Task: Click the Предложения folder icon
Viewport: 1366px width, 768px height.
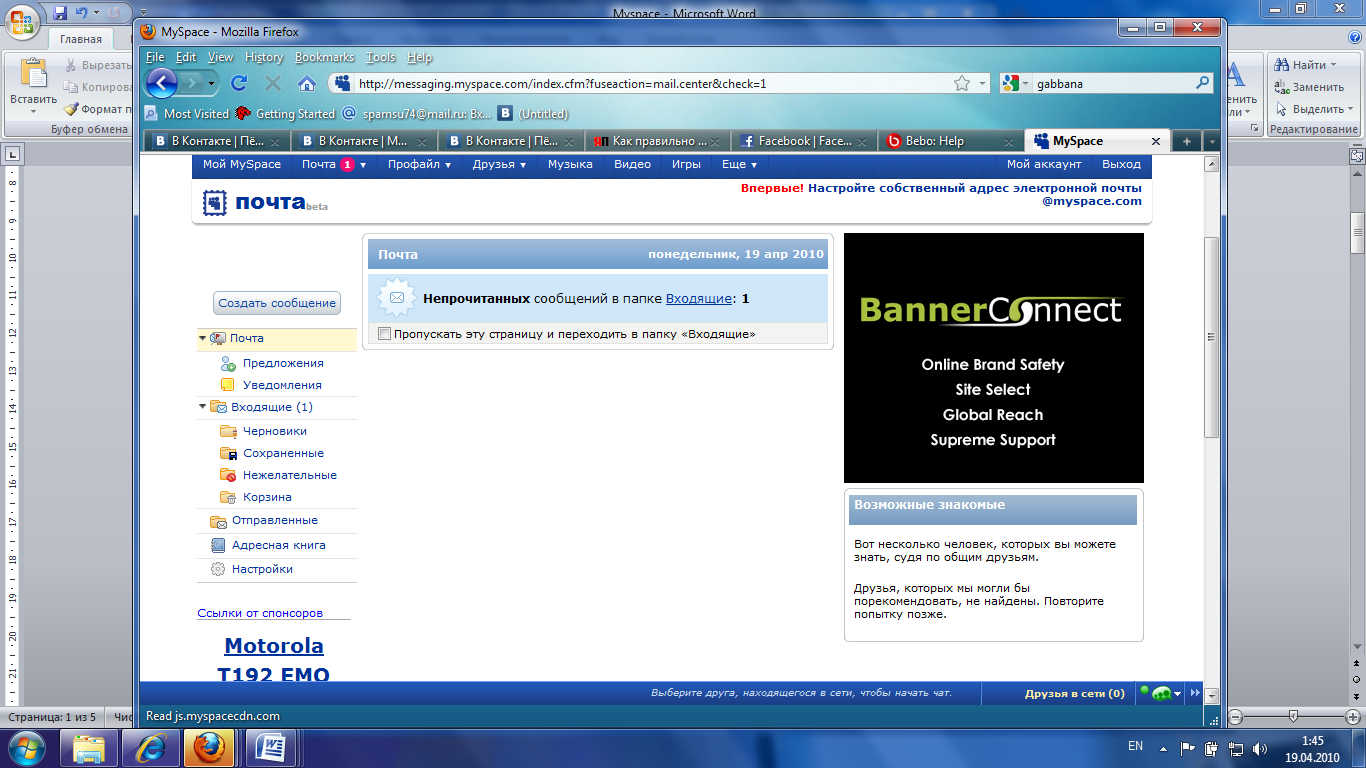Action: click(x=228, y=364)
